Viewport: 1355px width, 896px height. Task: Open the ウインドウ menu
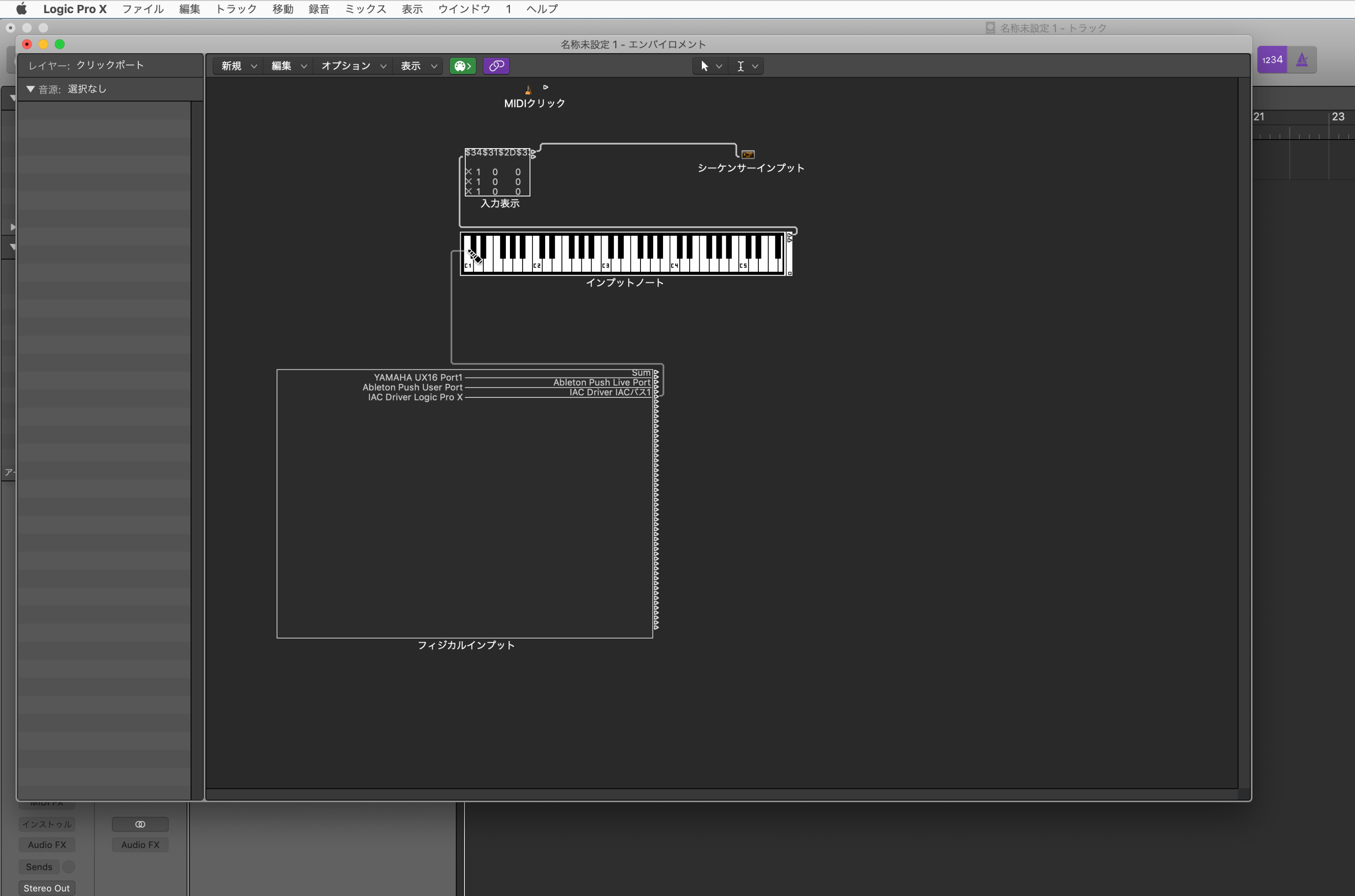pos(464,9)
